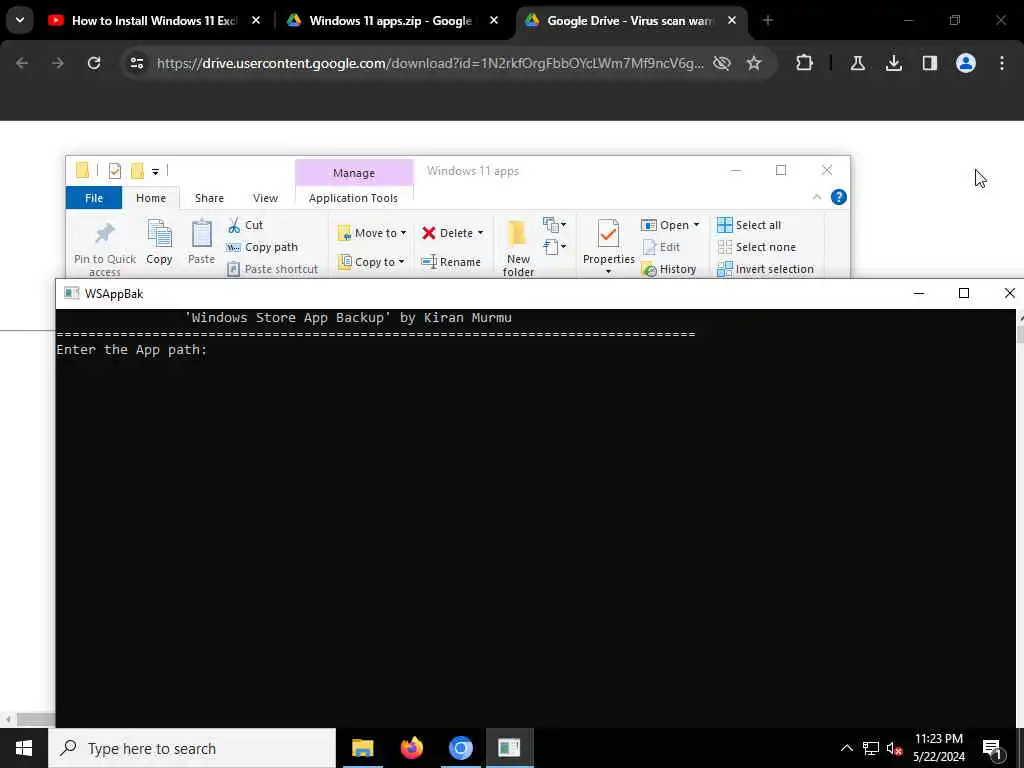Open the Customize Quick Access Toolbar dropdown

[155, 172]
